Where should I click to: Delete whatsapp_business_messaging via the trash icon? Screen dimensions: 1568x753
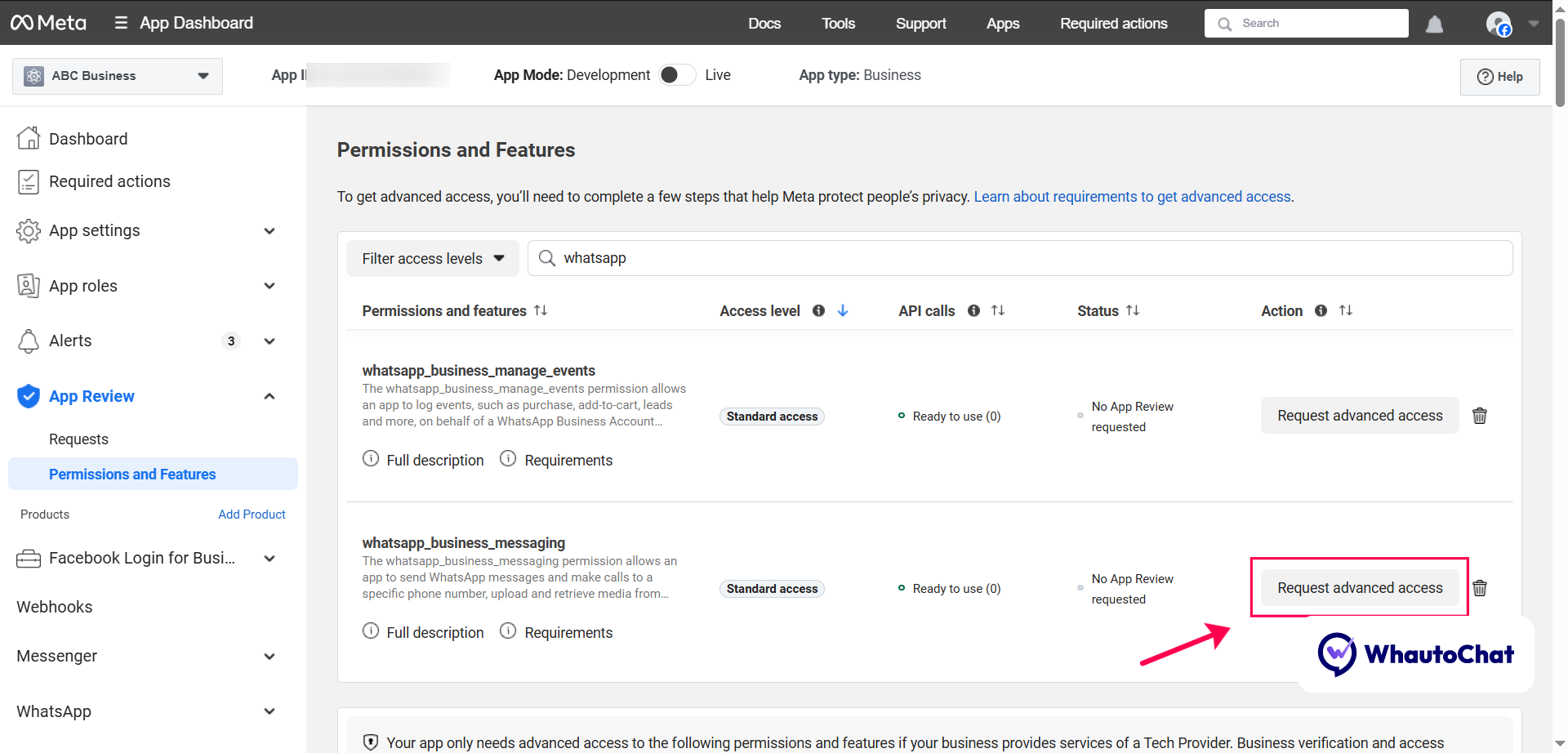pos(1480,588)
